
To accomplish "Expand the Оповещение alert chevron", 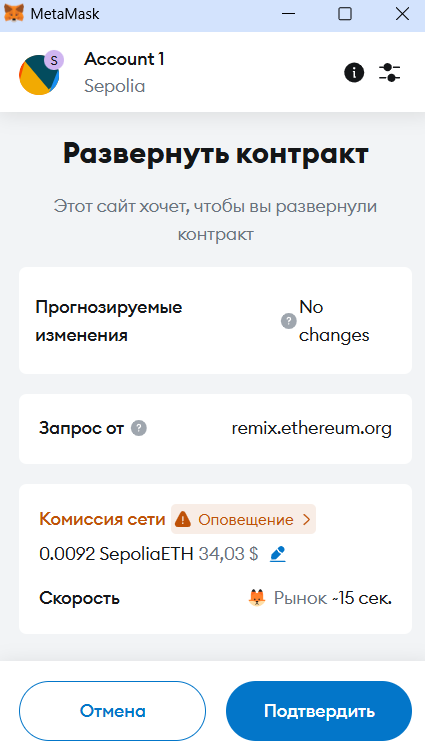I will click(x=307, y=519).
